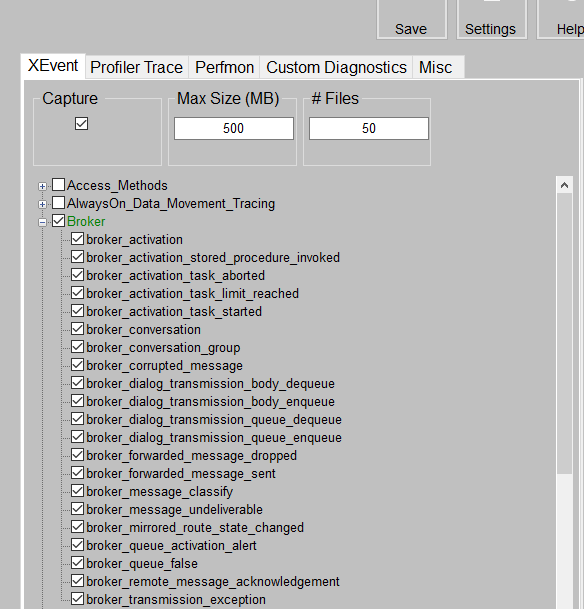Viewport: 584px width, 609px height.
Task: Uncheck the broker_queue_false checkbox
Action: pyautogui.click(x=78, y=562)
